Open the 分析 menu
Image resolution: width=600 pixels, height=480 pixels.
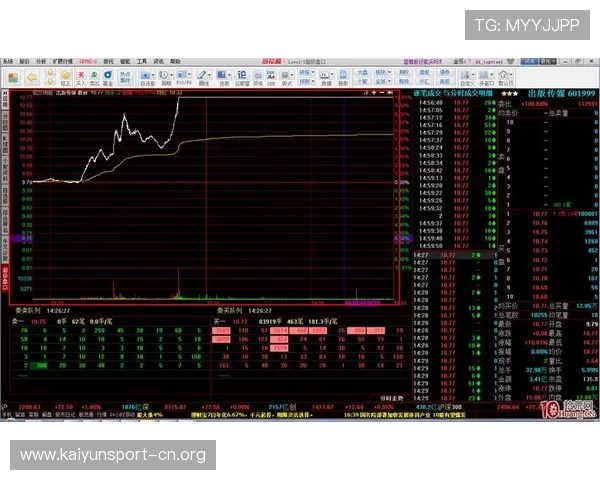point(41,61)
